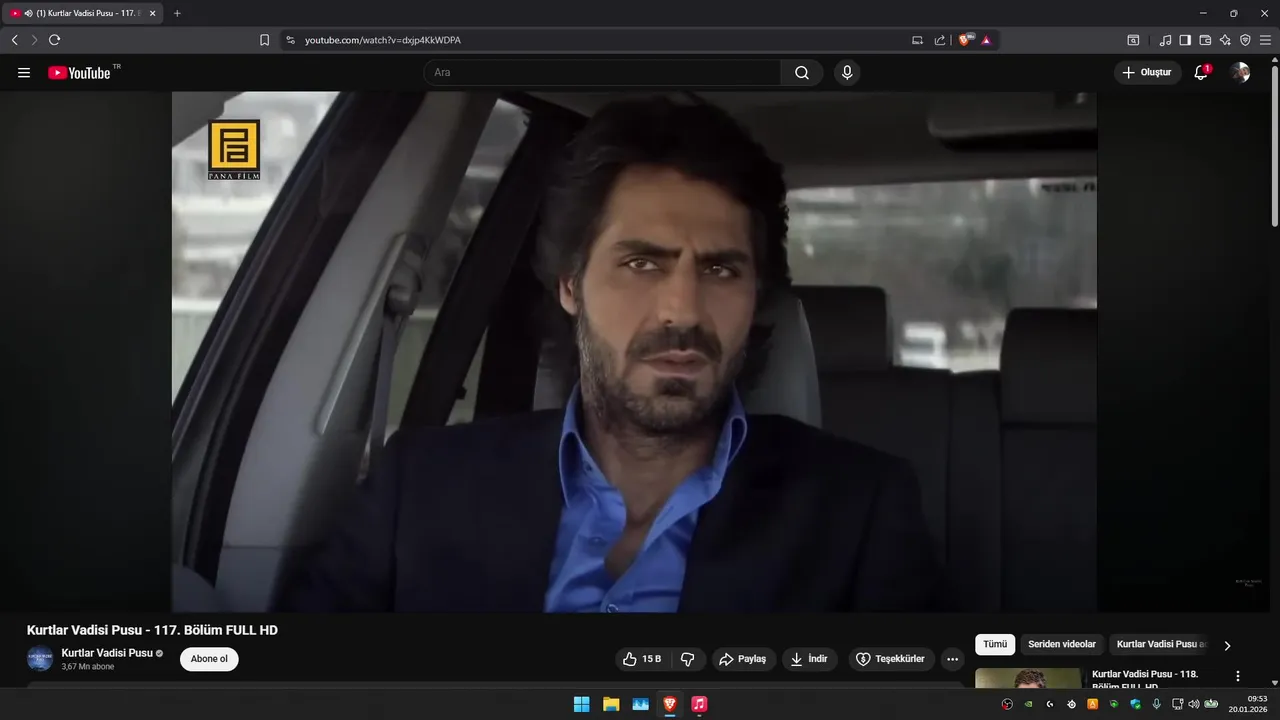This screenshot has width=1280, height=720.
Task: Click the YouTube search magnifier button
Action: [x=802, y=72]
